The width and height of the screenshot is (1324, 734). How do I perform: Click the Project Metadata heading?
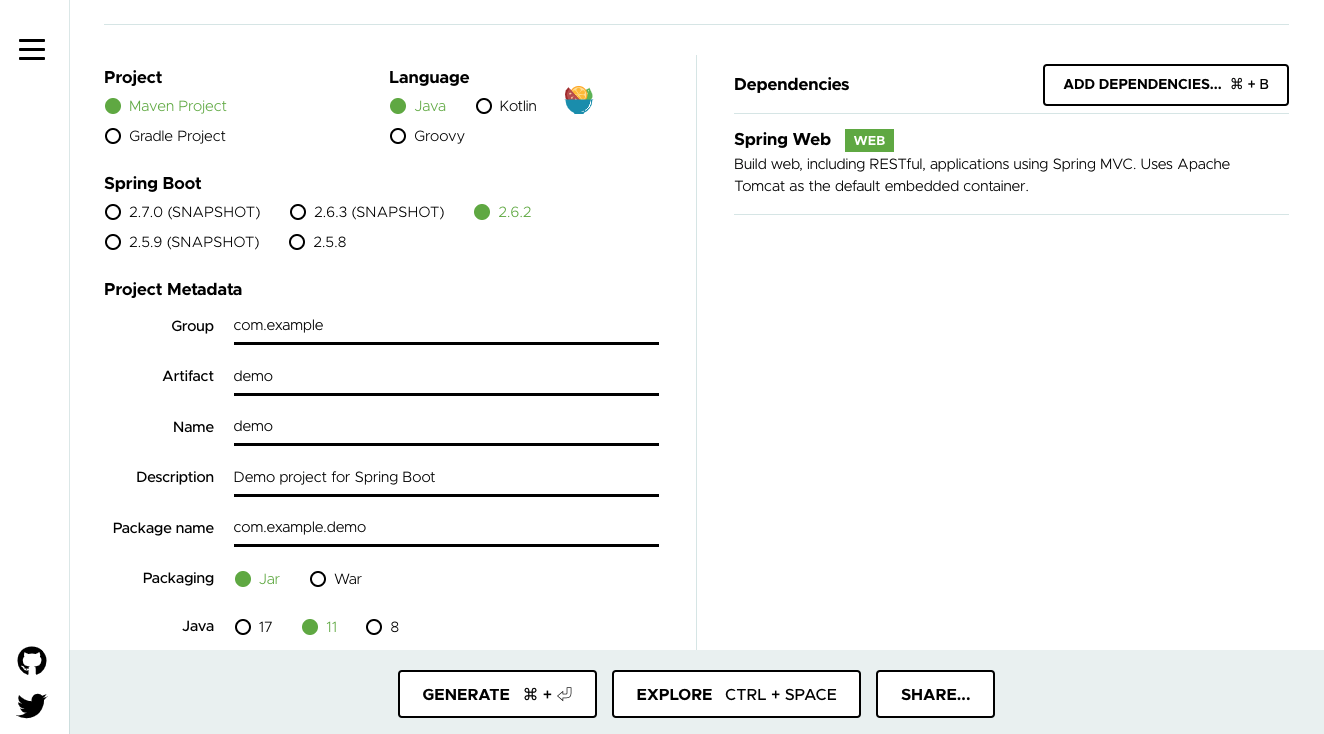(x=173, y=290)
